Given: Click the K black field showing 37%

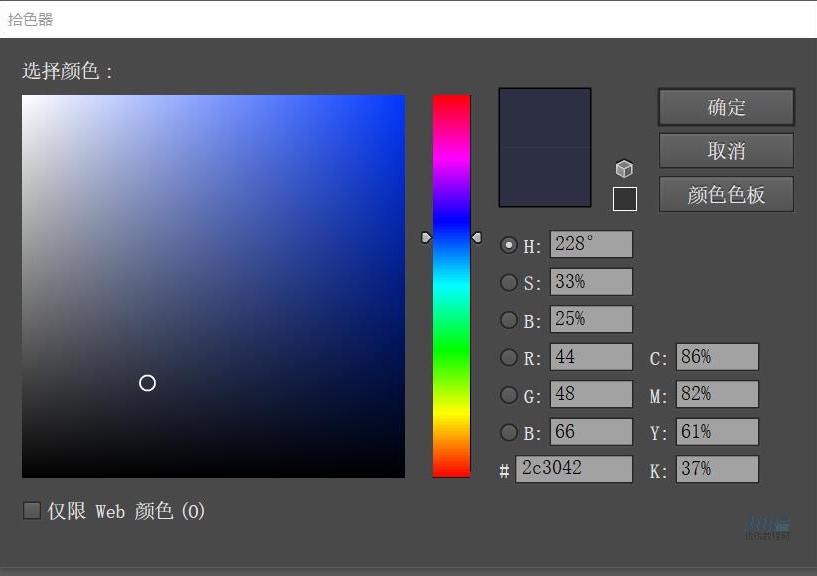Looking at the screenshot, I should point(717,469).
